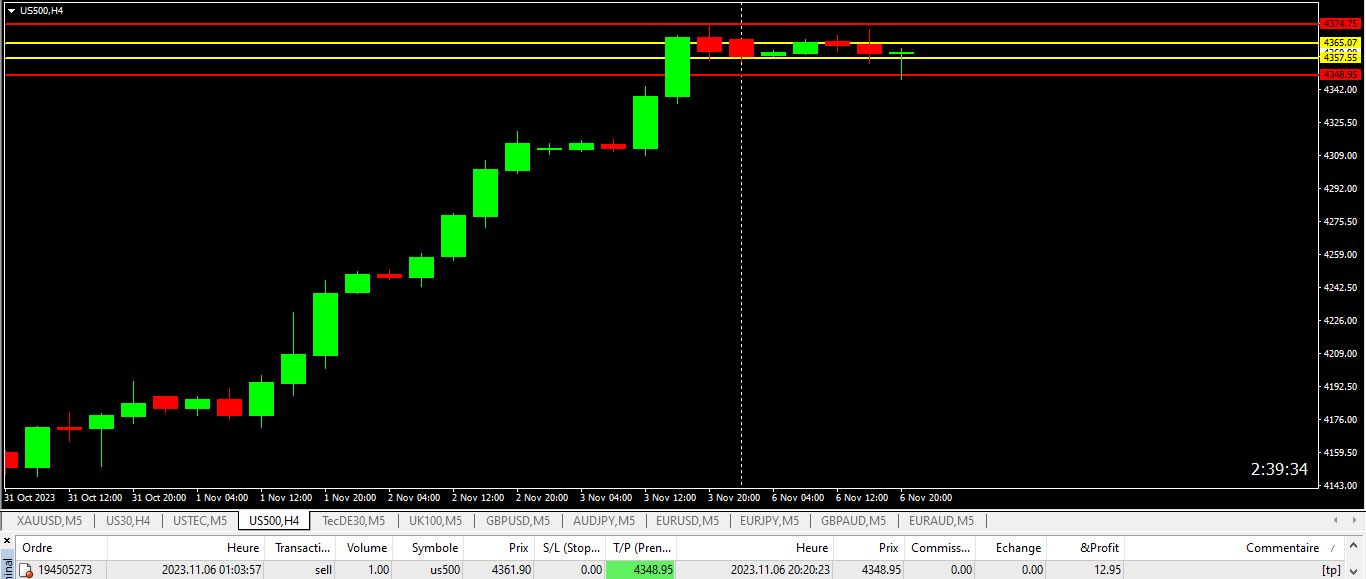This screenshot has height=579, width=1366.
Task: Open the USTEC,M5 chart tab
Action: pos(200,521)
